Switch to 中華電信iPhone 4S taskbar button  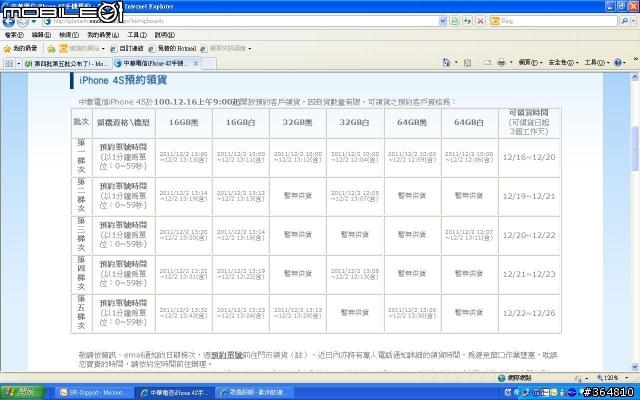175,393
